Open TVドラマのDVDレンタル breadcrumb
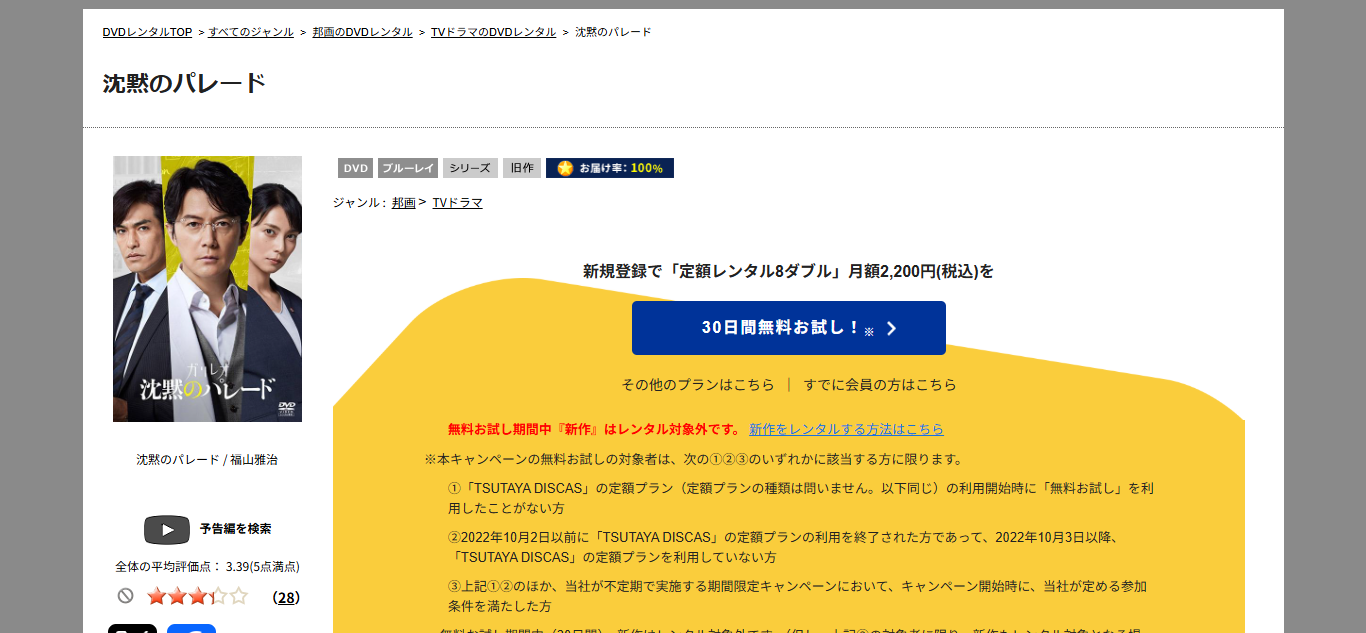The height and width of the screenshot is (633, 1366). [x=493, y=32]
